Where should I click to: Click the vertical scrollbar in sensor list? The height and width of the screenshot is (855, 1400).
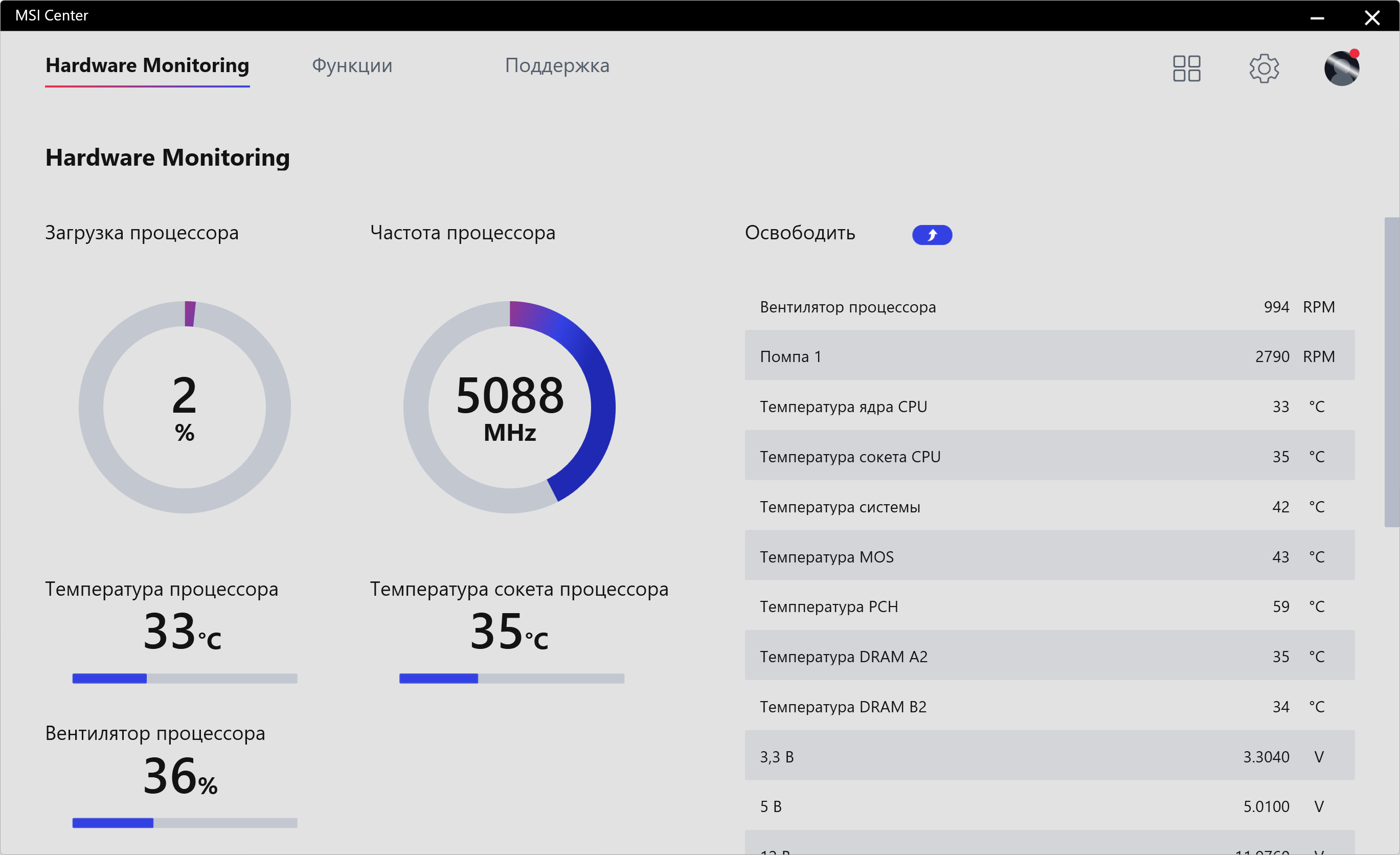click(x=1391, y=372)
